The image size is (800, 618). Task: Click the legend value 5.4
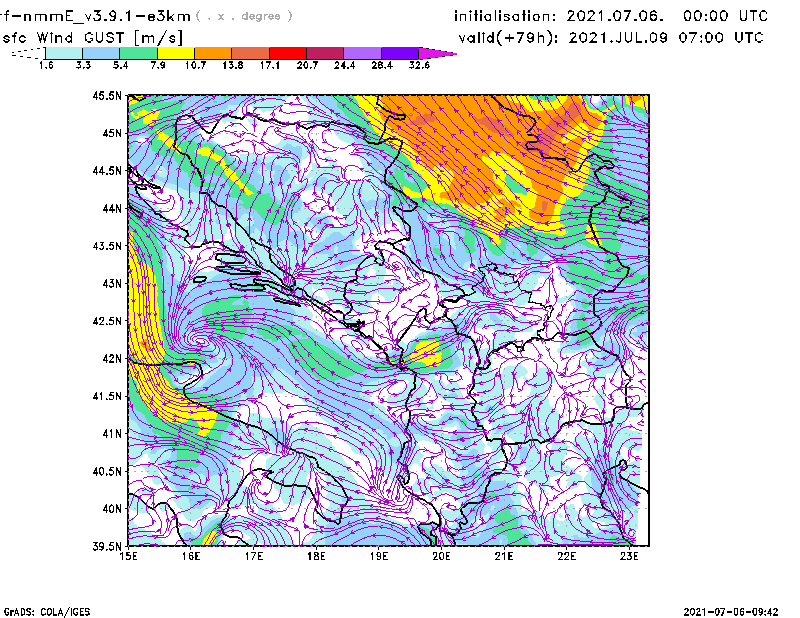pyautogui.click(x=120, y=65)
